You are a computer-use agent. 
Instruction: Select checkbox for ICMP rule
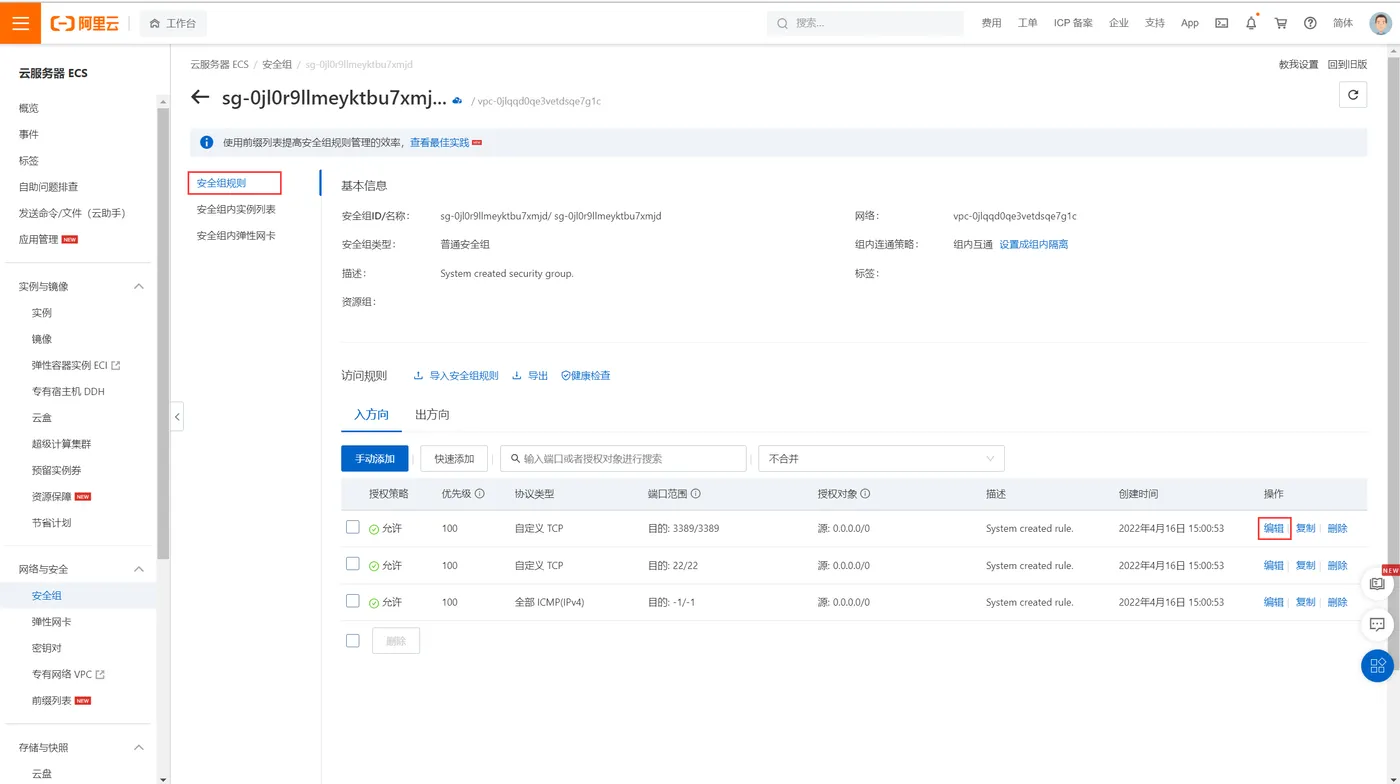coord(352,601)
